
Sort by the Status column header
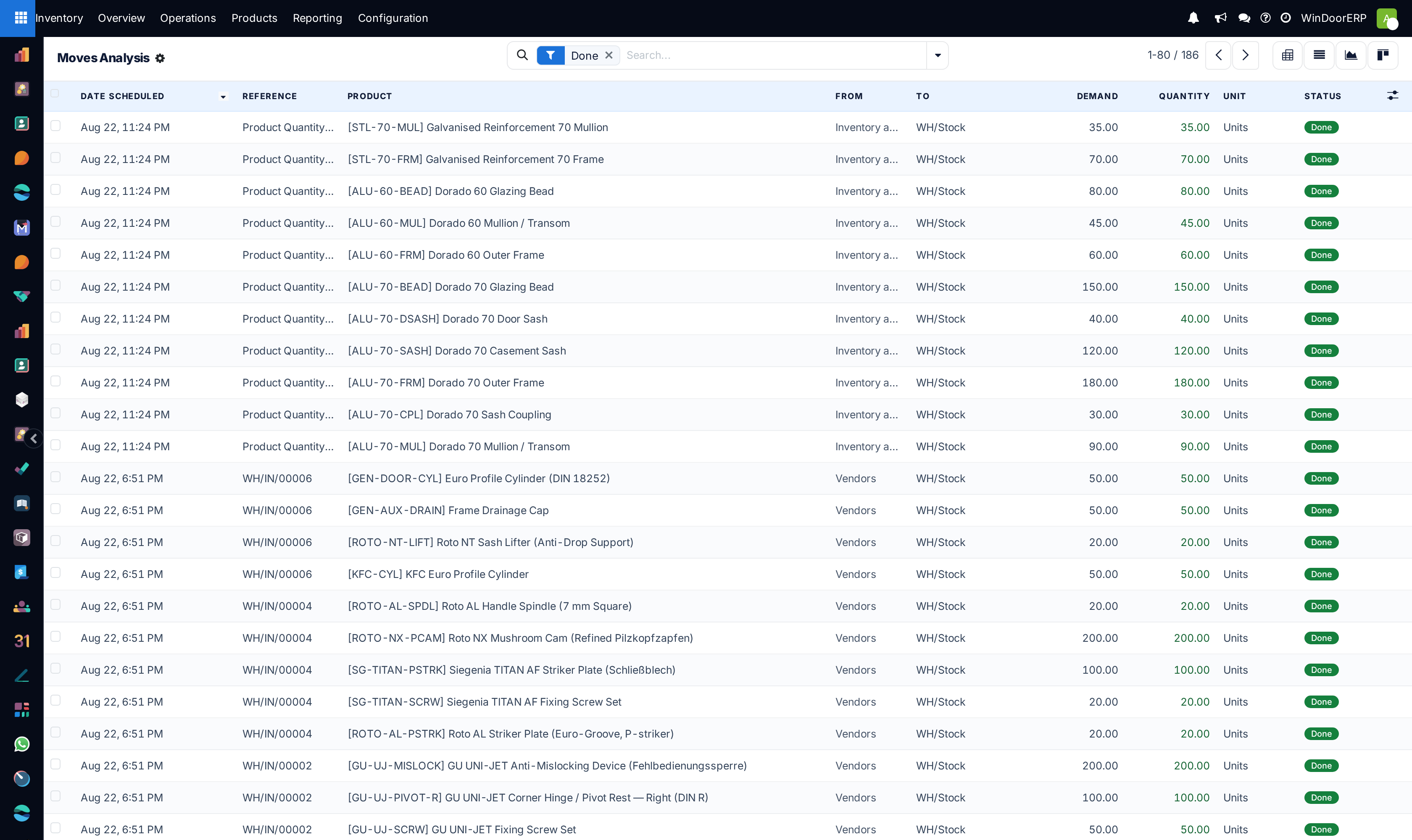(1322, 96)
